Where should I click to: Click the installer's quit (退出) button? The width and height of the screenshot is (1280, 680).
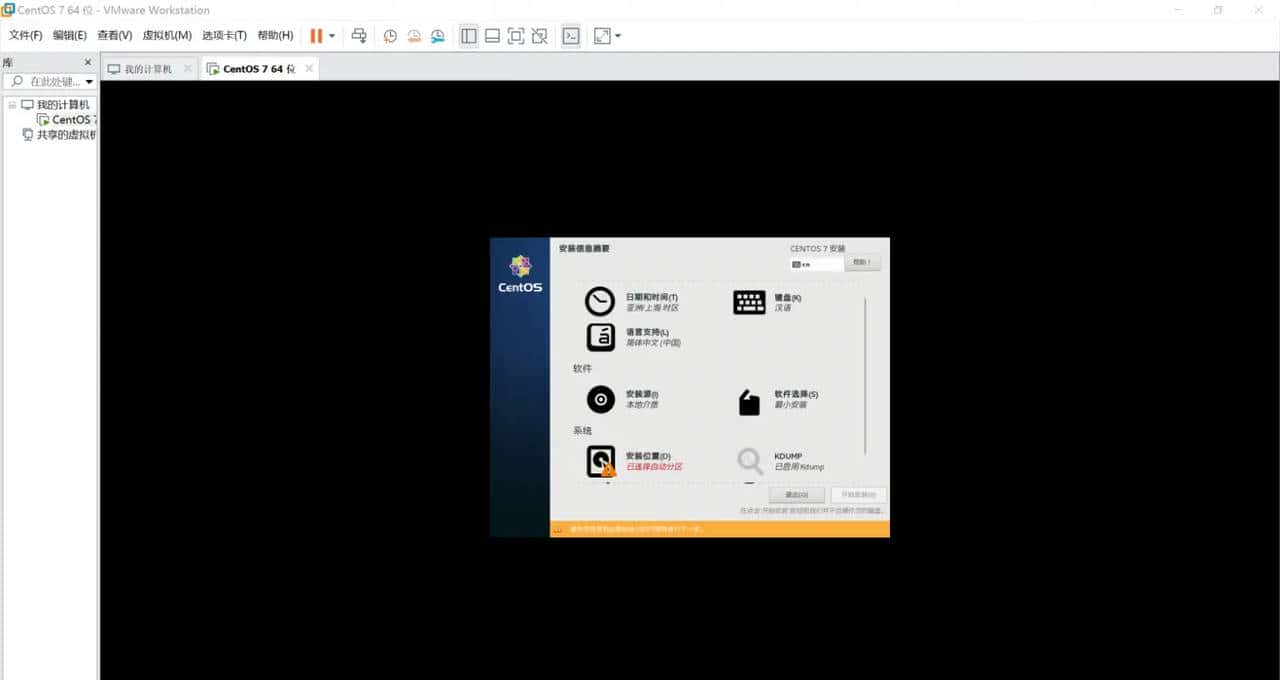click(796, 495)
